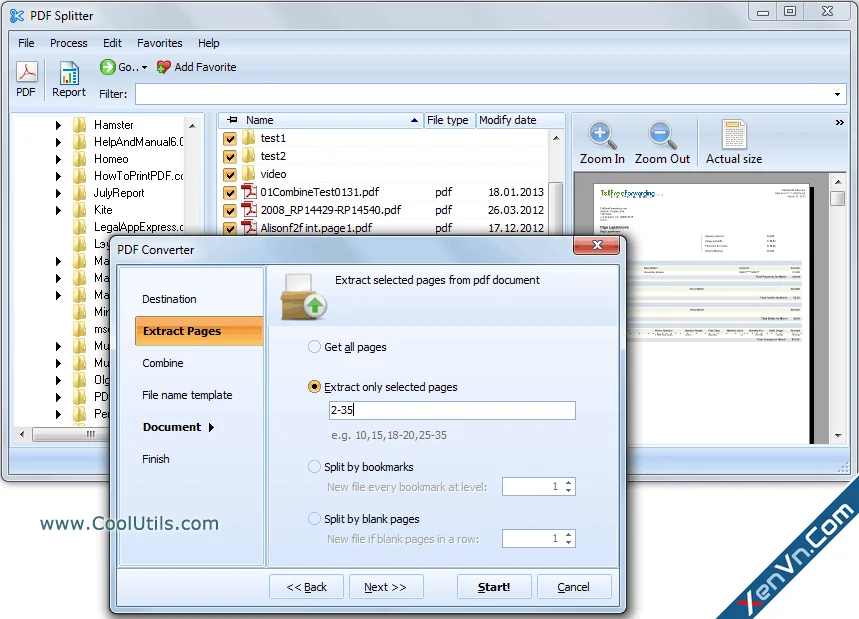
Task: Expand the Homeo tree node
Action: pos(58,159)
